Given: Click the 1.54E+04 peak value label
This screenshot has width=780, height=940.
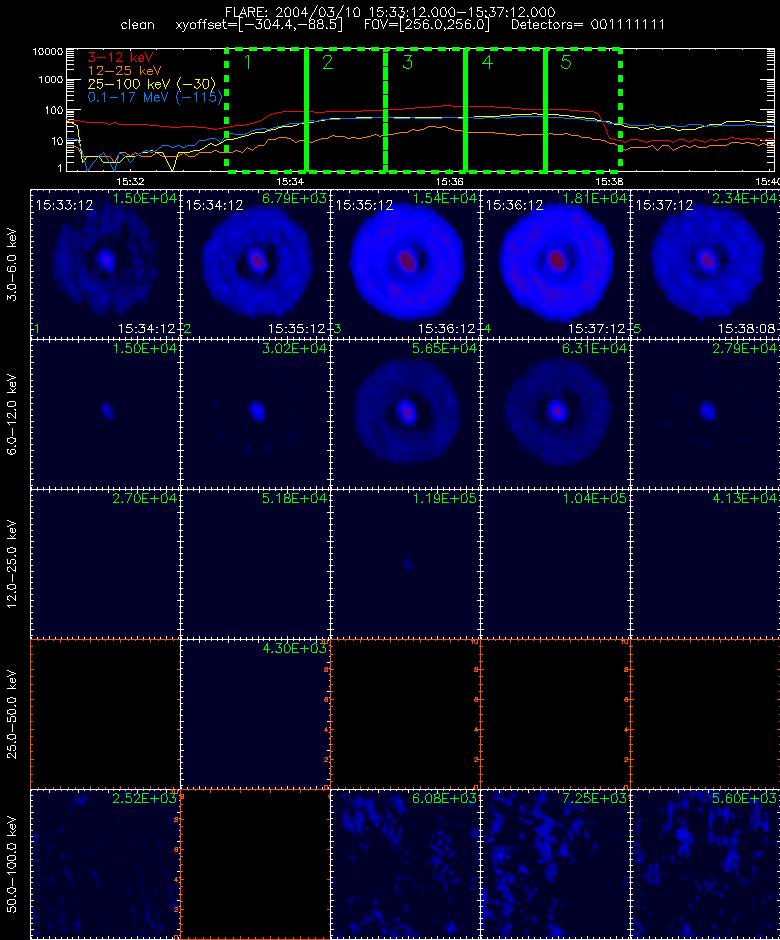Looking at the screenshot, I should (x=444, y=198).
